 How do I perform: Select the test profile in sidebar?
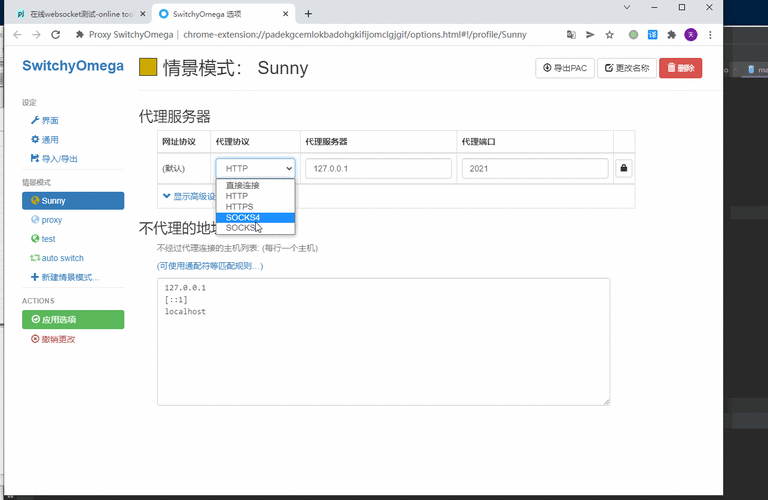tap(43, 239)
